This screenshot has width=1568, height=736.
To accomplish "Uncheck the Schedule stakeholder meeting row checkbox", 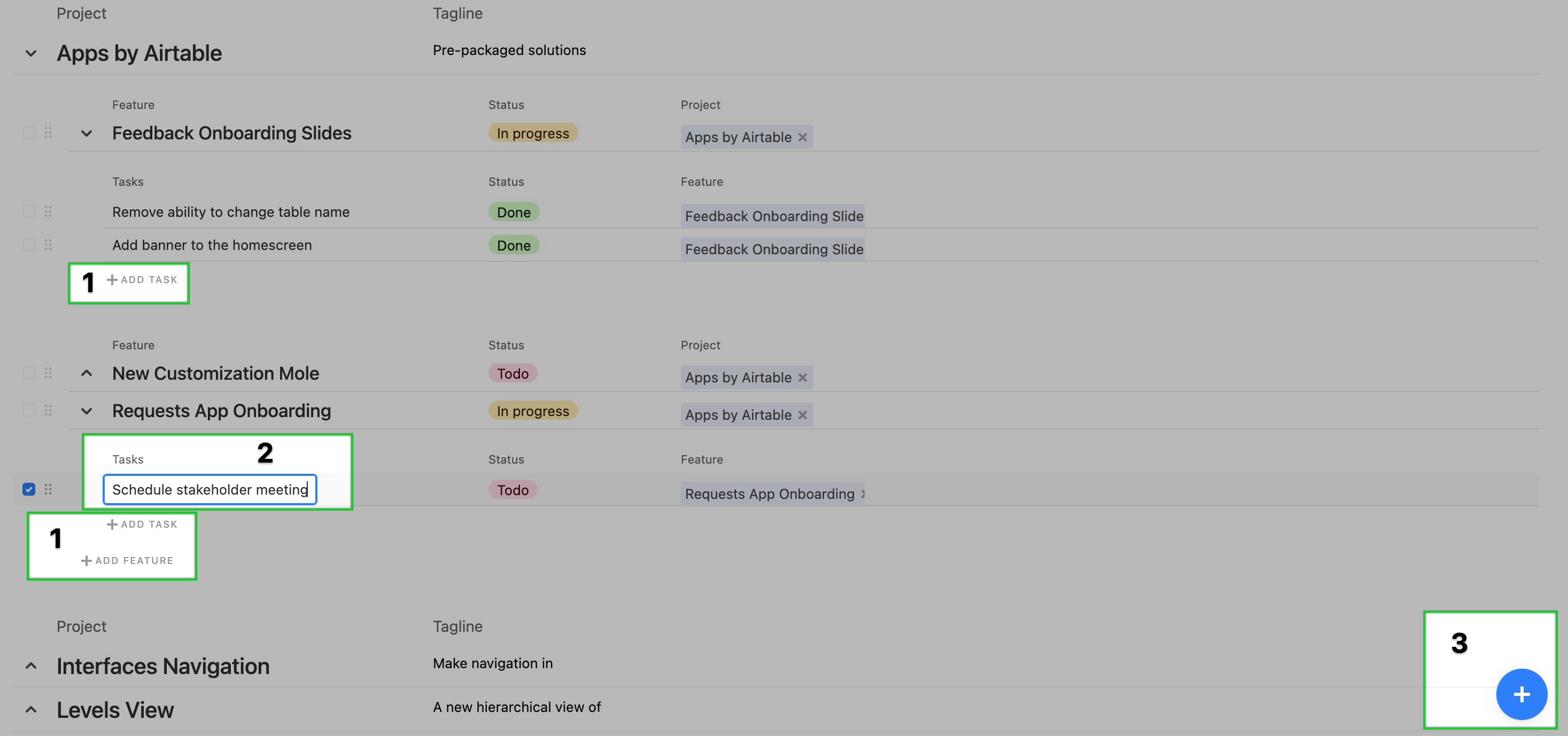I will [x=29, y=489].
